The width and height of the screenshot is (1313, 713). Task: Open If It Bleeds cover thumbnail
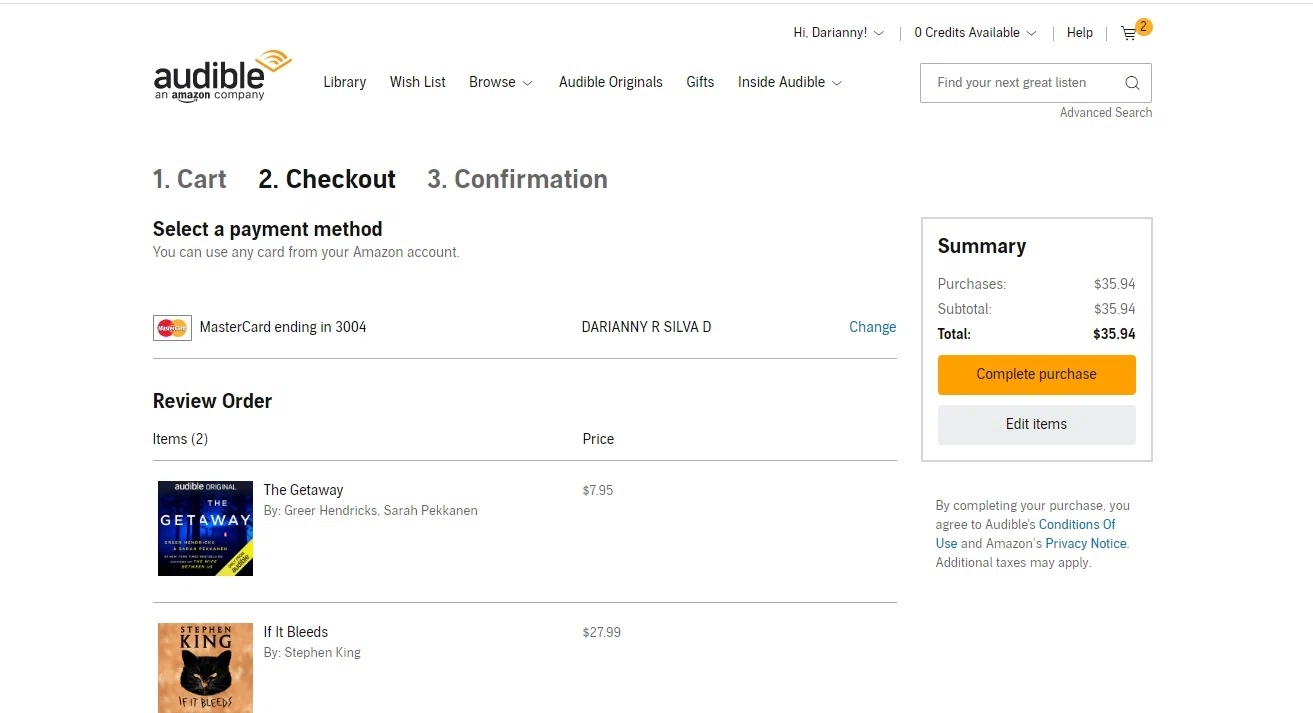click(x=205, y=667)
